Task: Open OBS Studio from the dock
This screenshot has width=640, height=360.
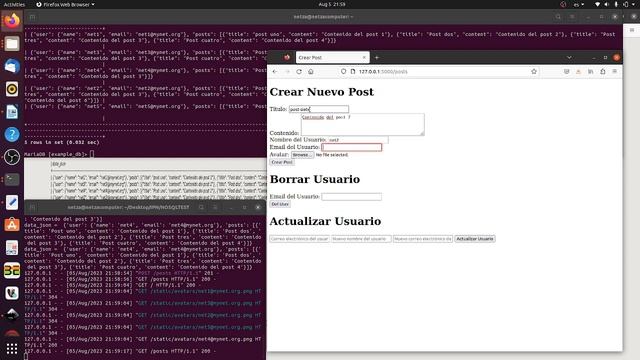Action: click(x=12, y=157)
